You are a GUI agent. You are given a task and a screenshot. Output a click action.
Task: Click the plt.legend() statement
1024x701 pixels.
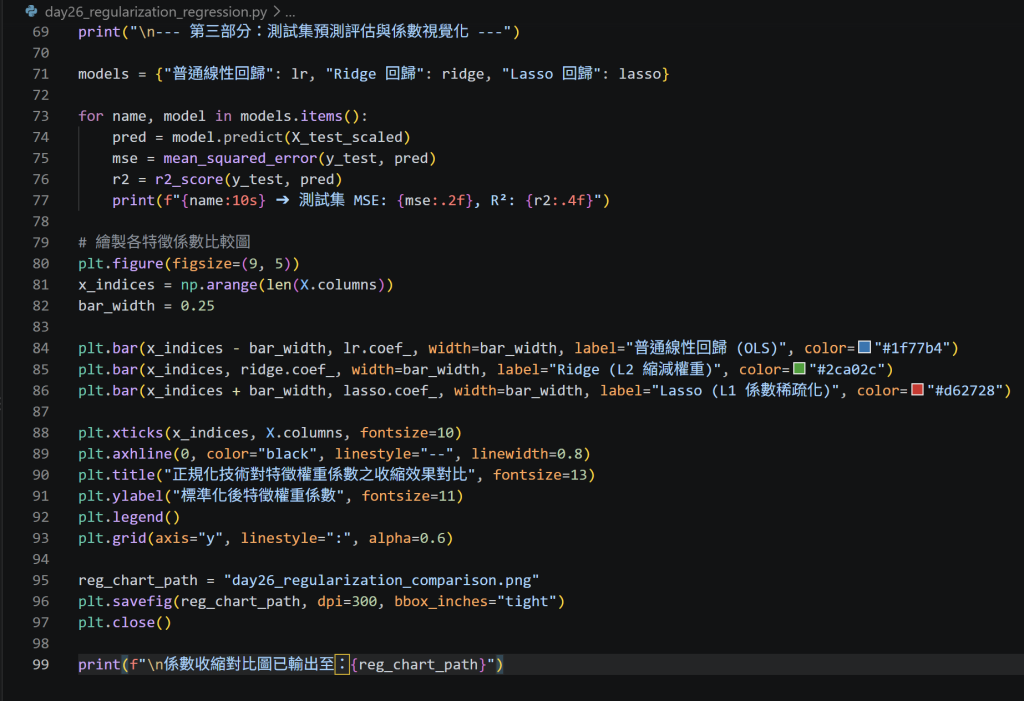[x=129, y=517]
